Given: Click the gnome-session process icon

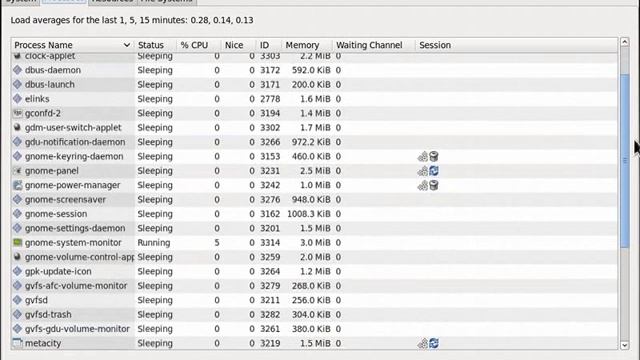Looking at the screenshot, I should coord(17,214).
